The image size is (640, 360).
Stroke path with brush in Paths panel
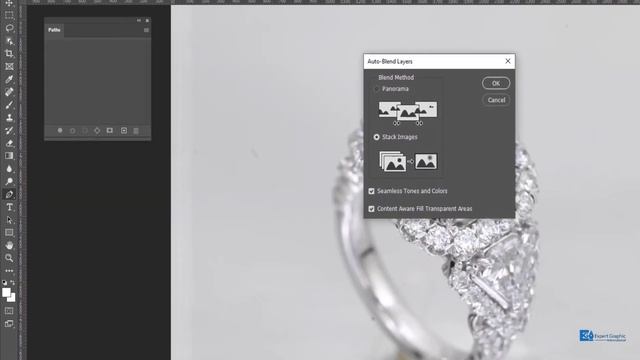pyautogui.click(x=73, y=131)
